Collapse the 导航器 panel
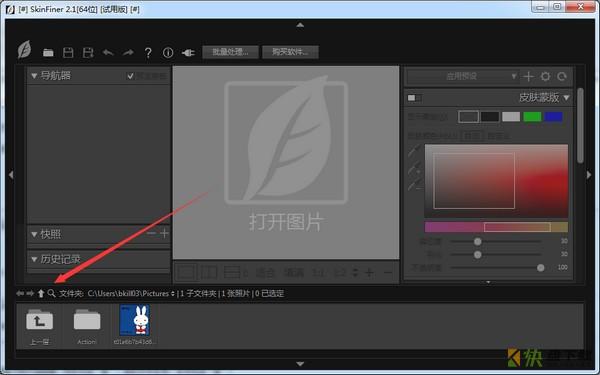The image size is (600, 375). (x=34, y=76)
